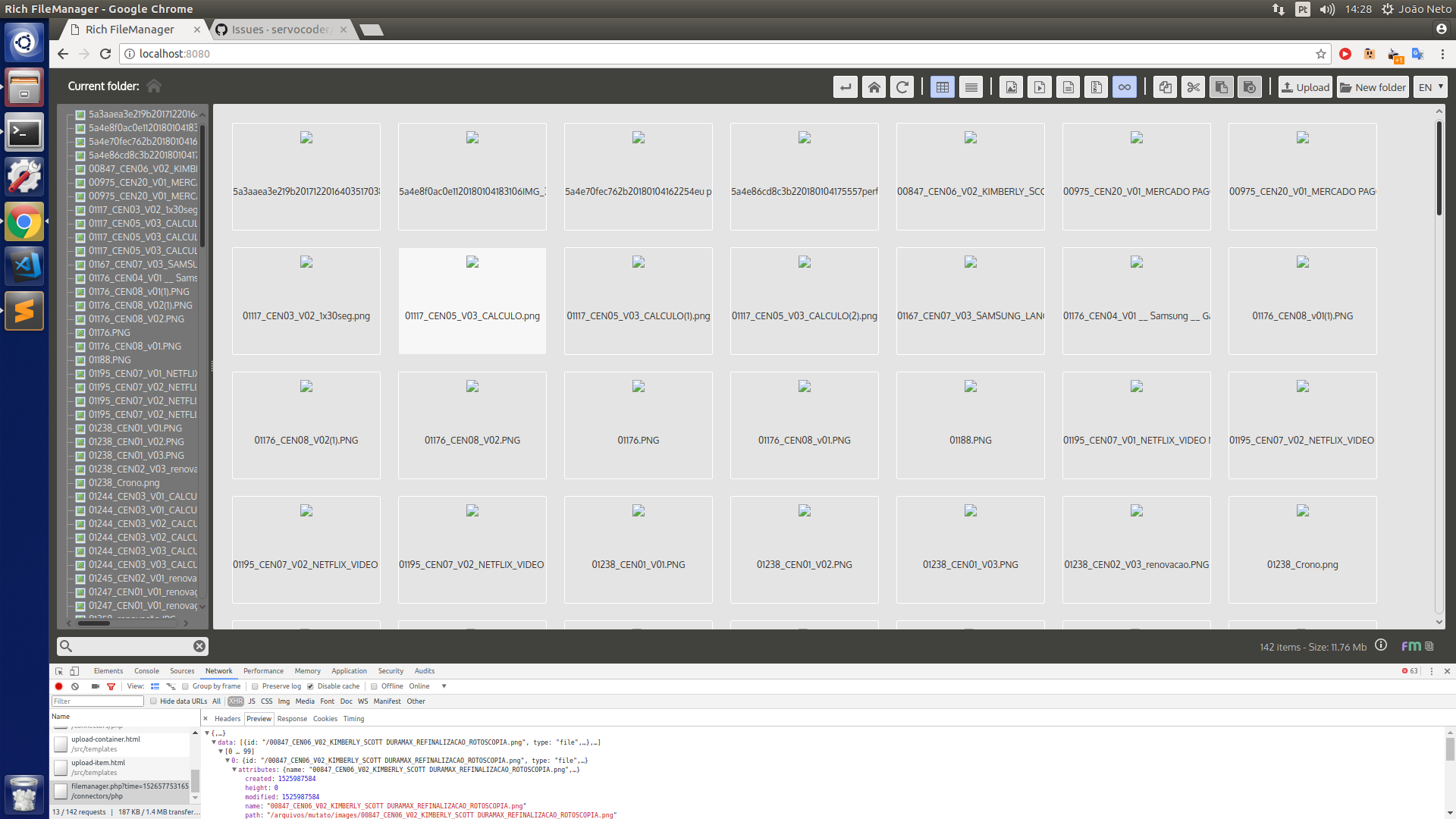Select the 01188.PNG thumbnail
The height and width of the screenshot is (819, 1456).
(970, 425)
